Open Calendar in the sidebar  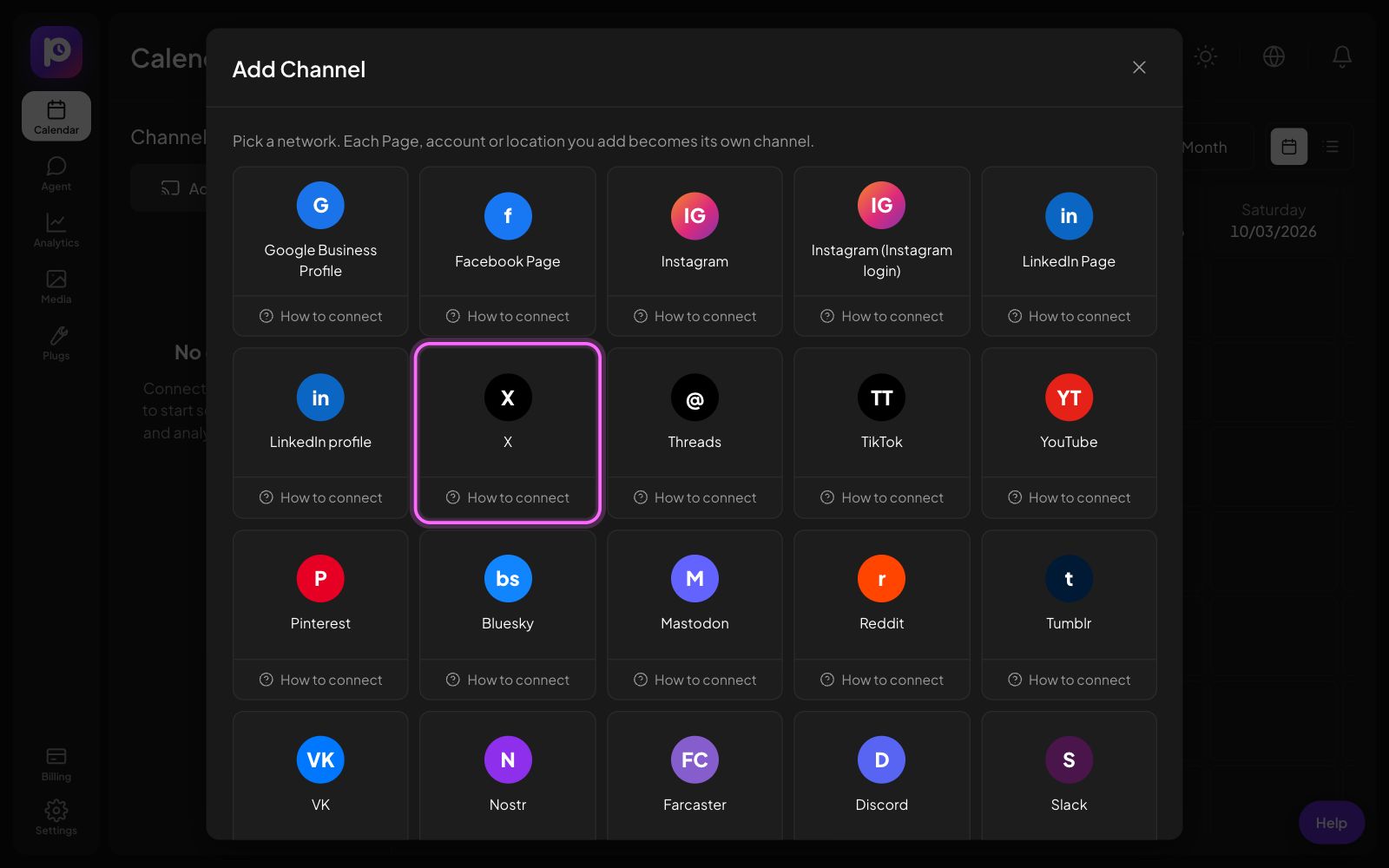pyautogui.click(x=56, y=116)
